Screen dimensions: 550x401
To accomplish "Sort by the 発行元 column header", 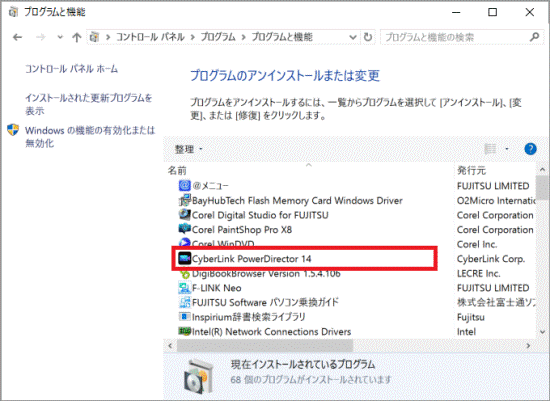I will point(471,171).
